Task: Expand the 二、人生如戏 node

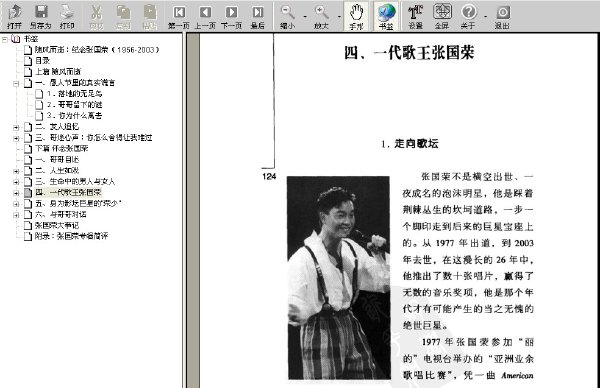Action: (x=16, y=171)
